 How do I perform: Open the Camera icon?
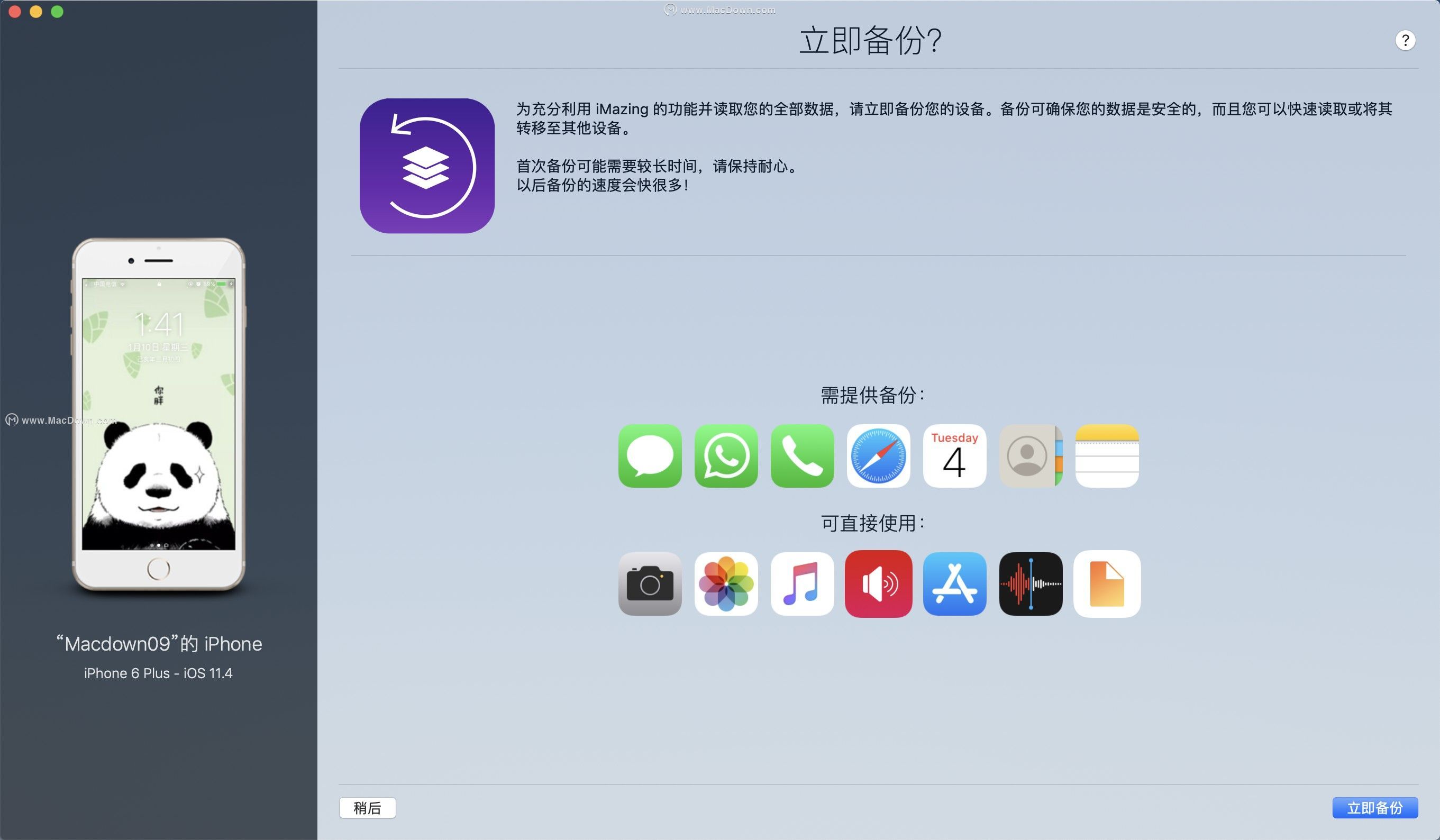pos(650,583)
